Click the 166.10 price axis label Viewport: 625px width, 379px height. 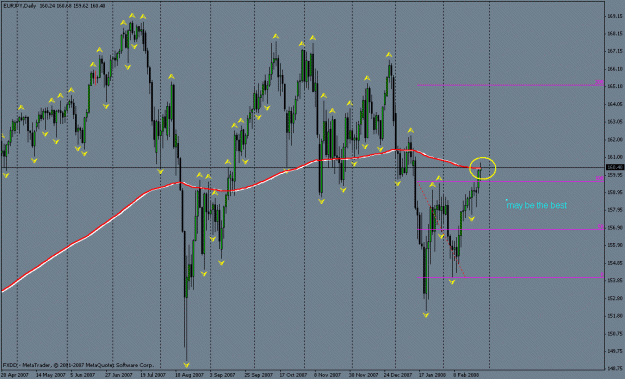point(615,69)
